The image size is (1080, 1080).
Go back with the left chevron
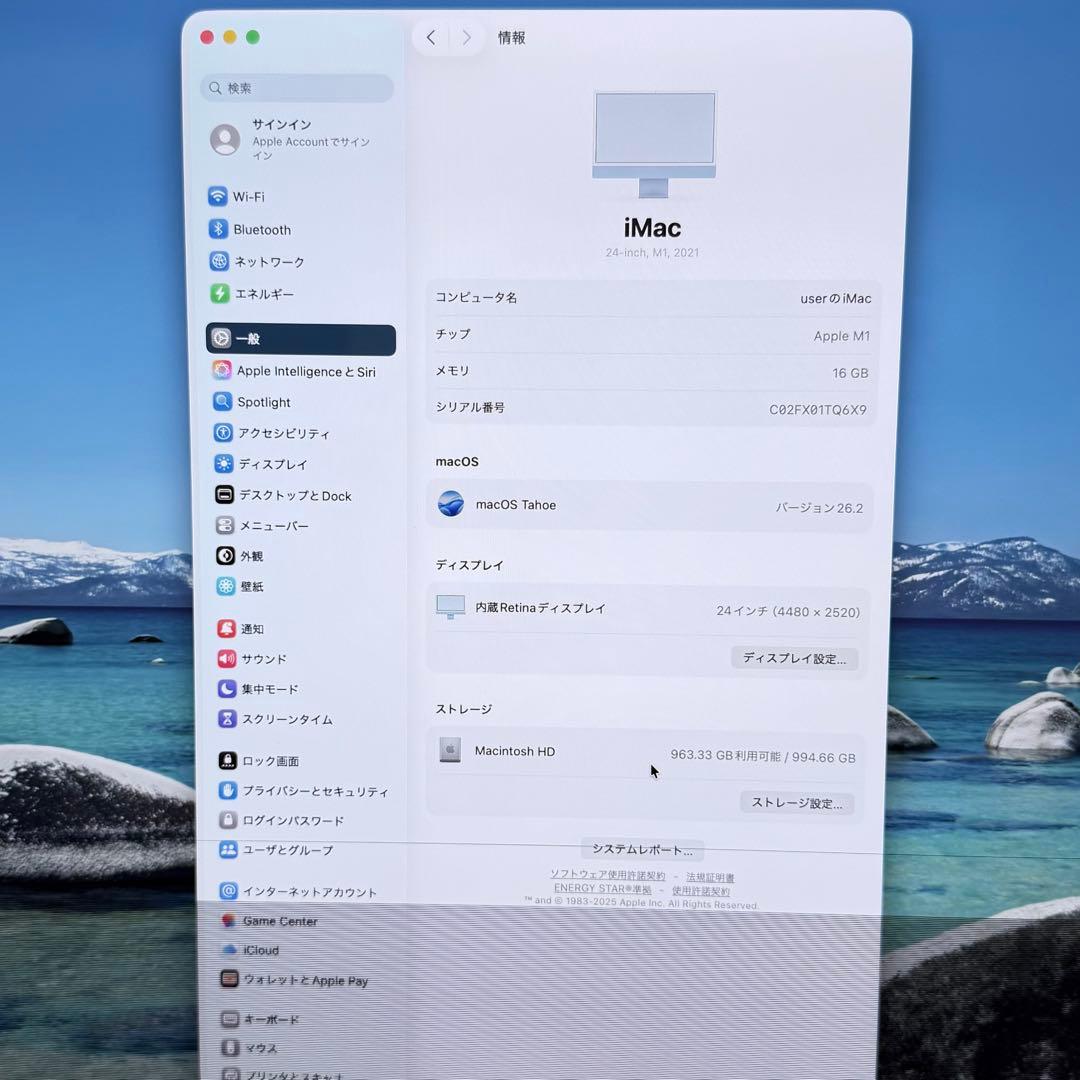[x=431, y=37]
